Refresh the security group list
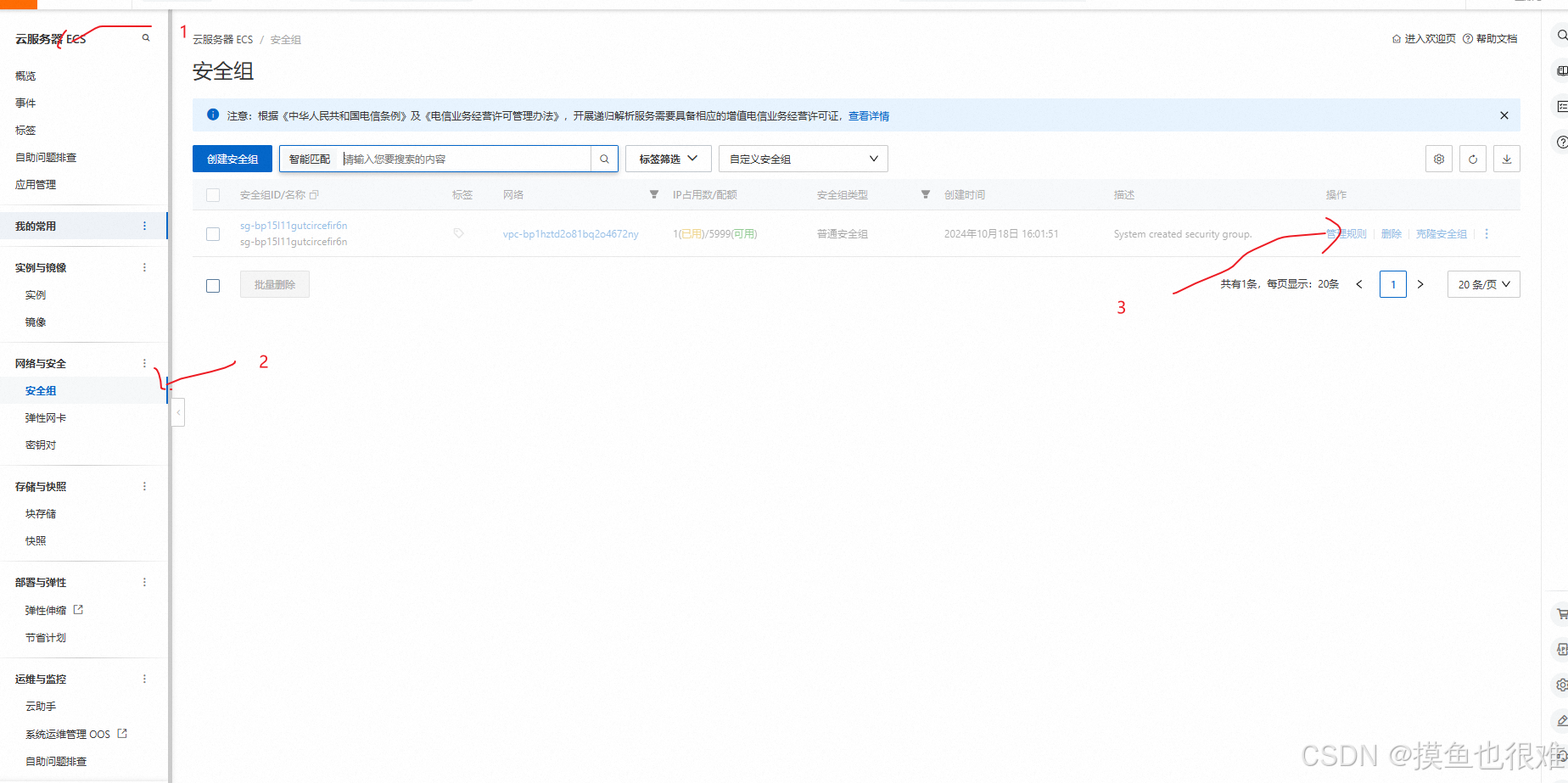This screenshot has height=783, width=1568. (x=1473, y=159)
